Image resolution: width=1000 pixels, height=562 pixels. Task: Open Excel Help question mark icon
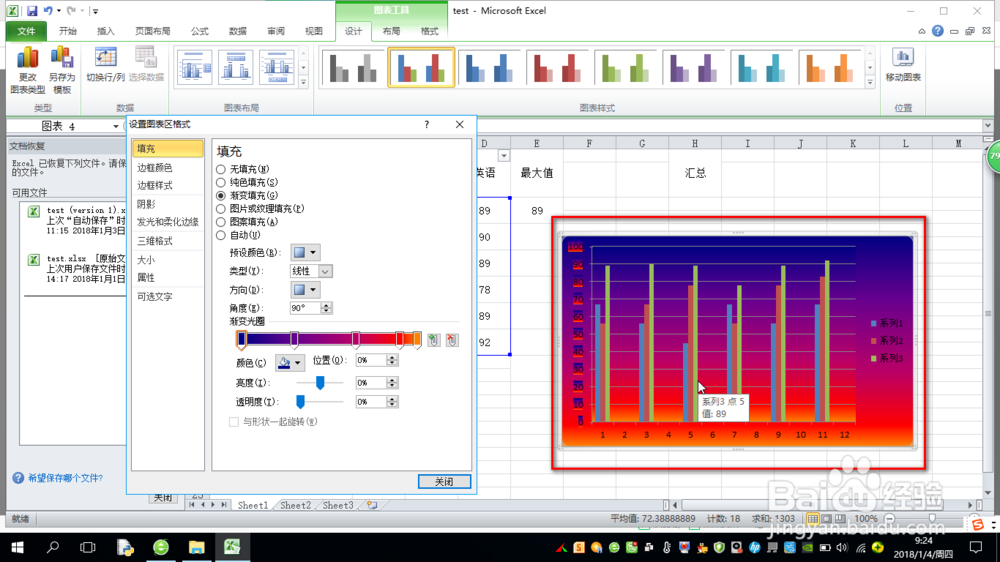[938, 31]
